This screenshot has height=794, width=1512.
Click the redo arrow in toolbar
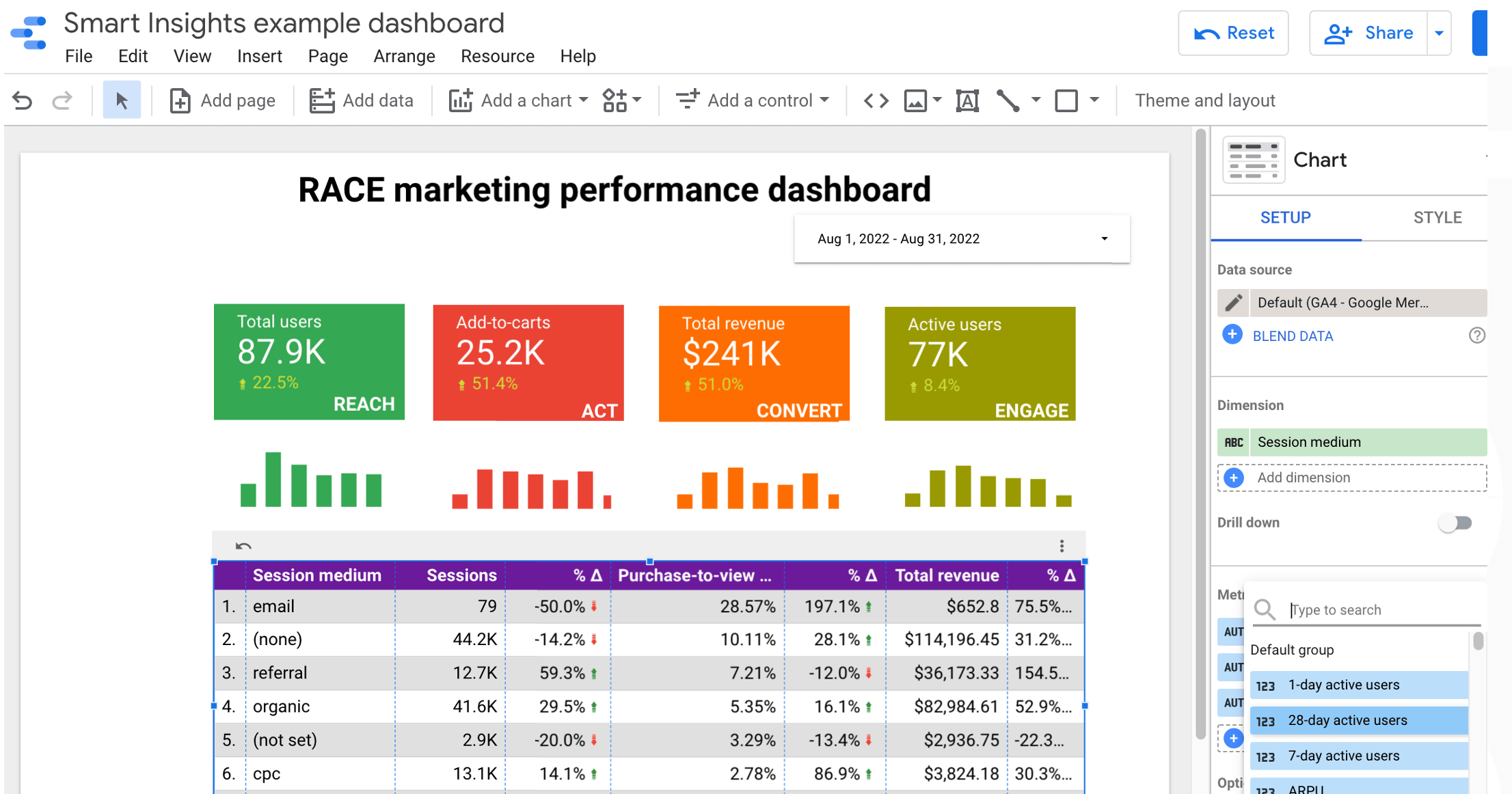[62, 100]
